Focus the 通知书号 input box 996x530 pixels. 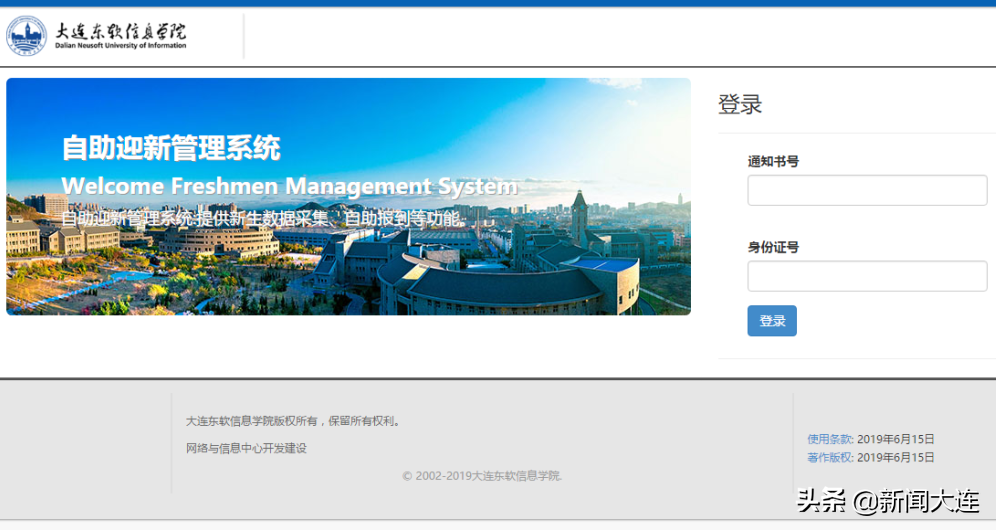pos(867,190)
